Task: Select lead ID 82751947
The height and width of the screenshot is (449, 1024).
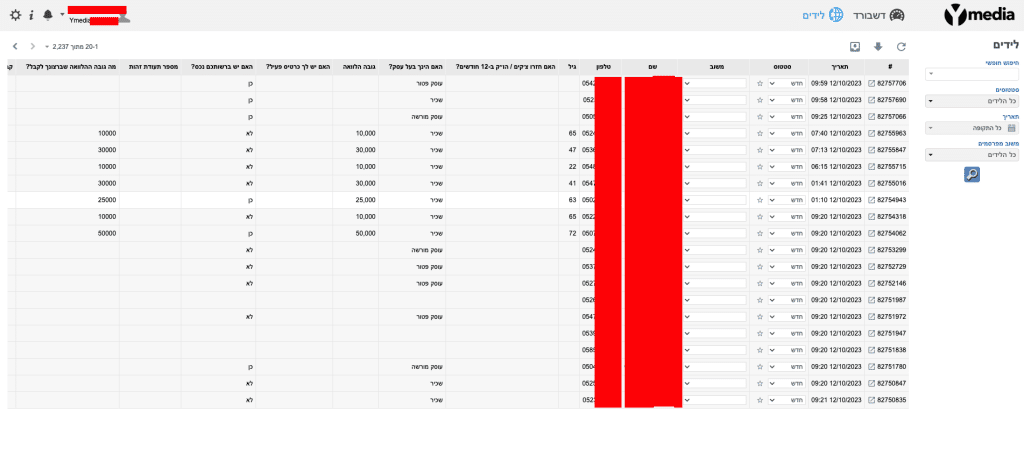Action: pyautogui.click(x=892, y=333)
